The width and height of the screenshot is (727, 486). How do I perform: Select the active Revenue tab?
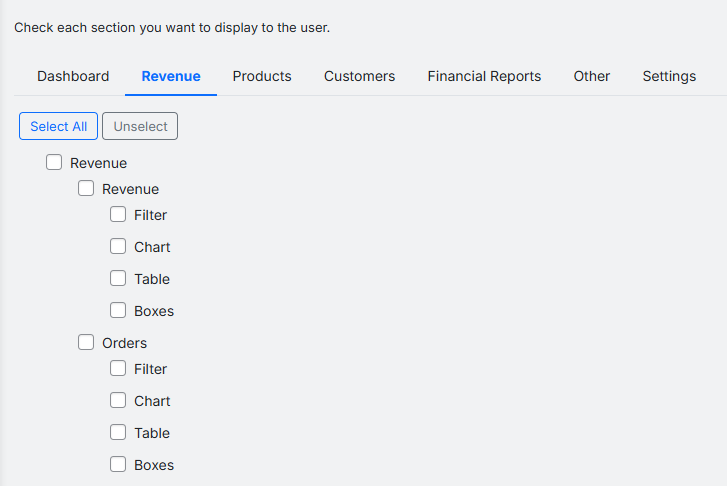pyautogui.click(x=171, y=76)
